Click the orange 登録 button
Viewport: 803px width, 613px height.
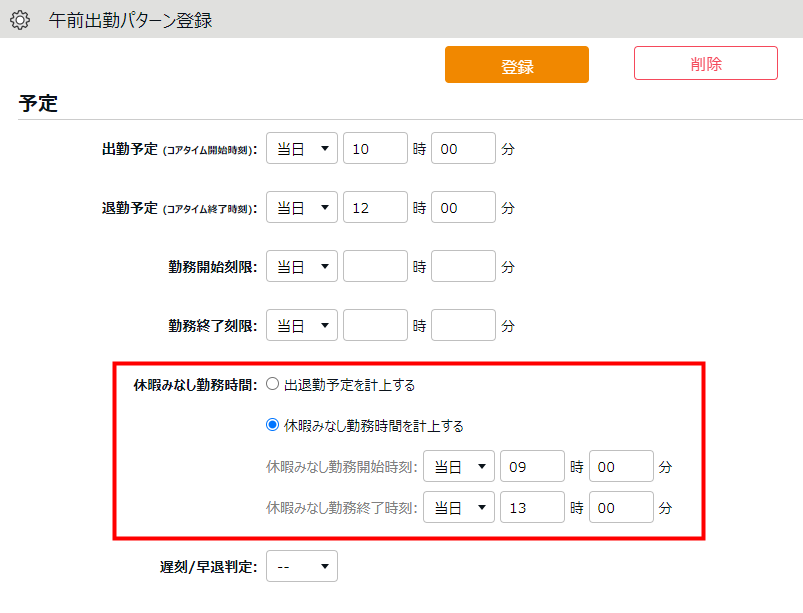[516, 65]
